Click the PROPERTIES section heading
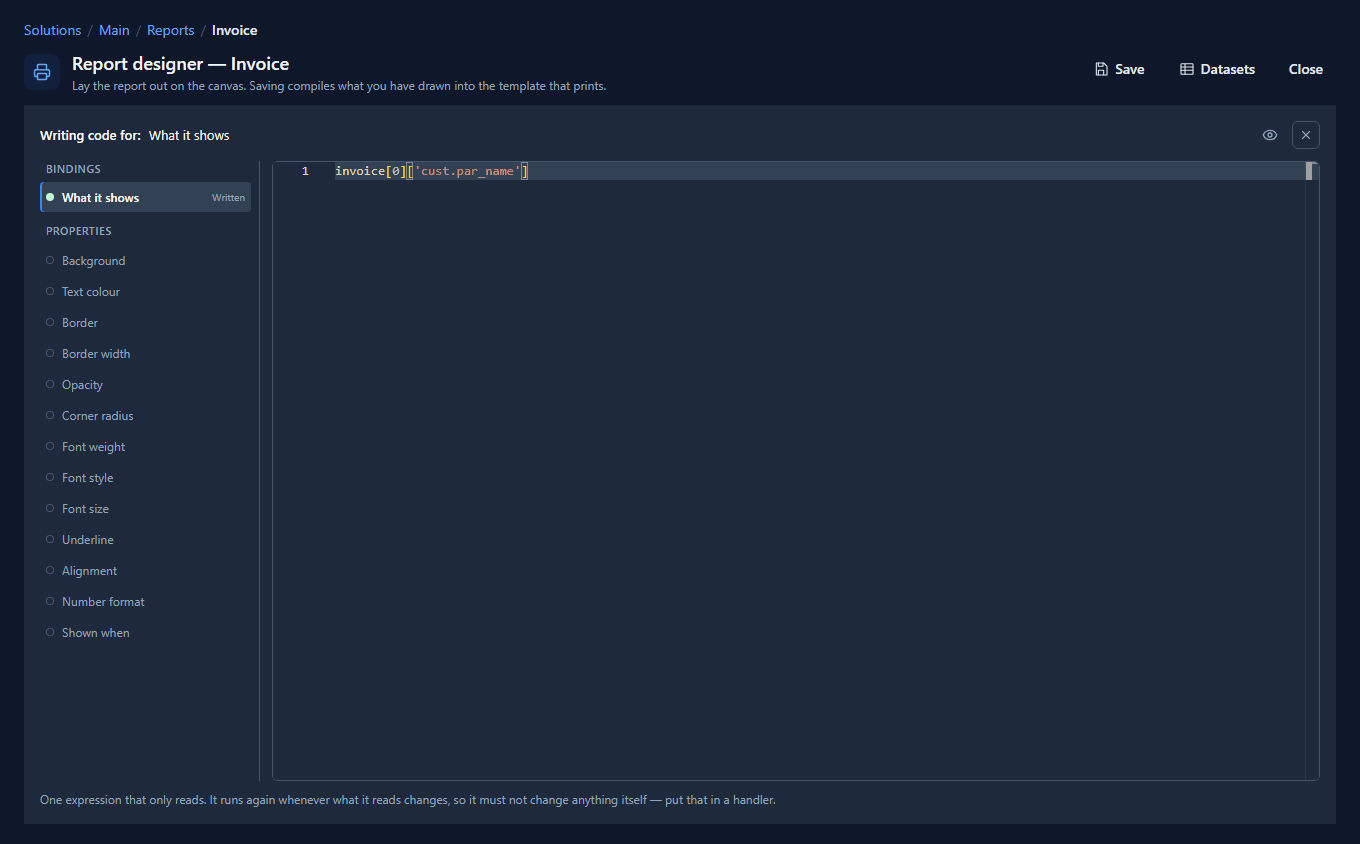1360x844 pixels. [x=79, y=231]
